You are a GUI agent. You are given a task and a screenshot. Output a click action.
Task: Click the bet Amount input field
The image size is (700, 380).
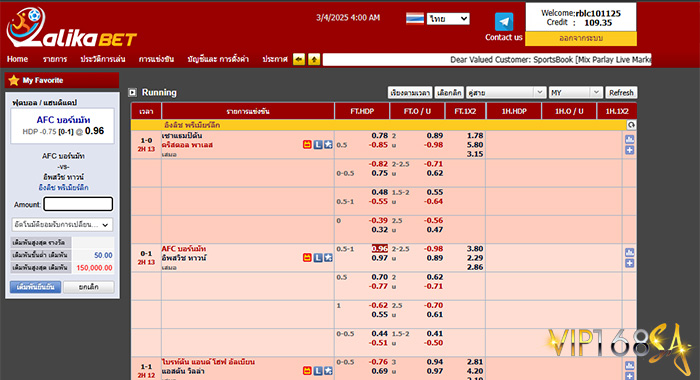pyautogui.click(x=78, y=204)
